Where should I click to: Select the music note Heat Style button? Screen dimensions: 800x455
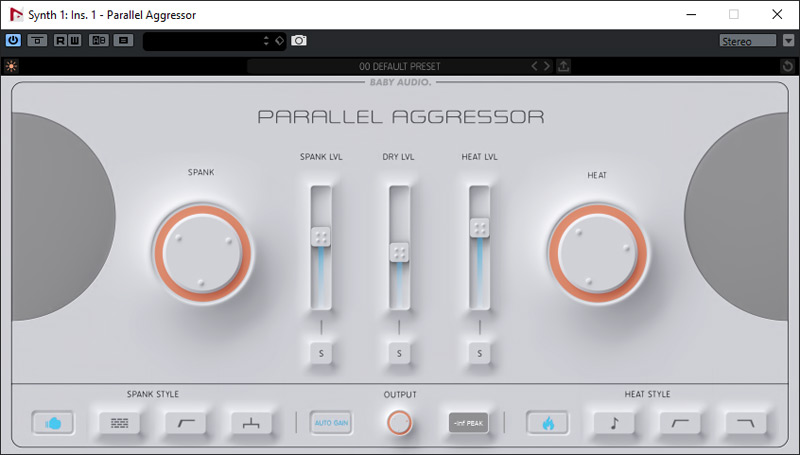tap(614, 423)
